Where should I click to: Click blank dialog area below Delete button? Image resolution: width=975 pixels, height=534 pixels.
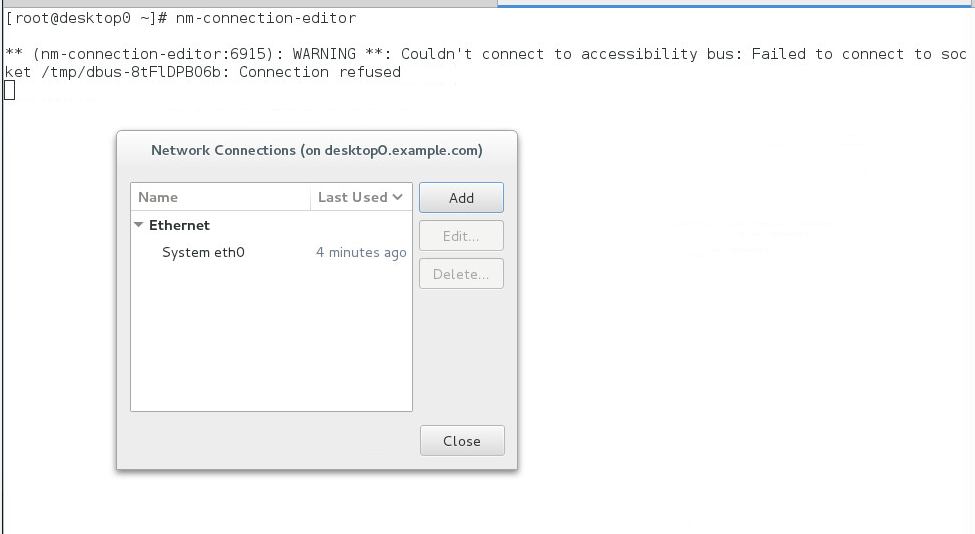461,350
